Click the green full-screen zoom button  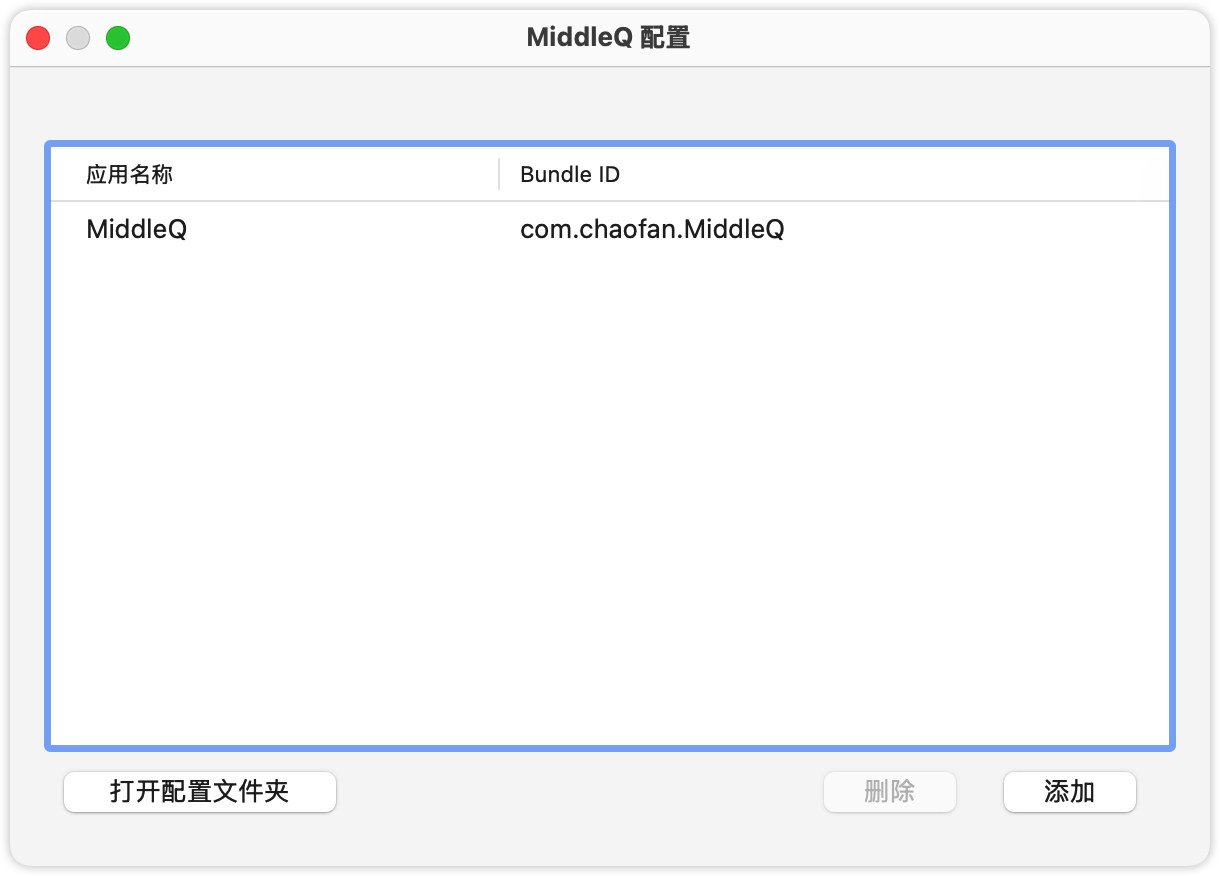[118, 39]
